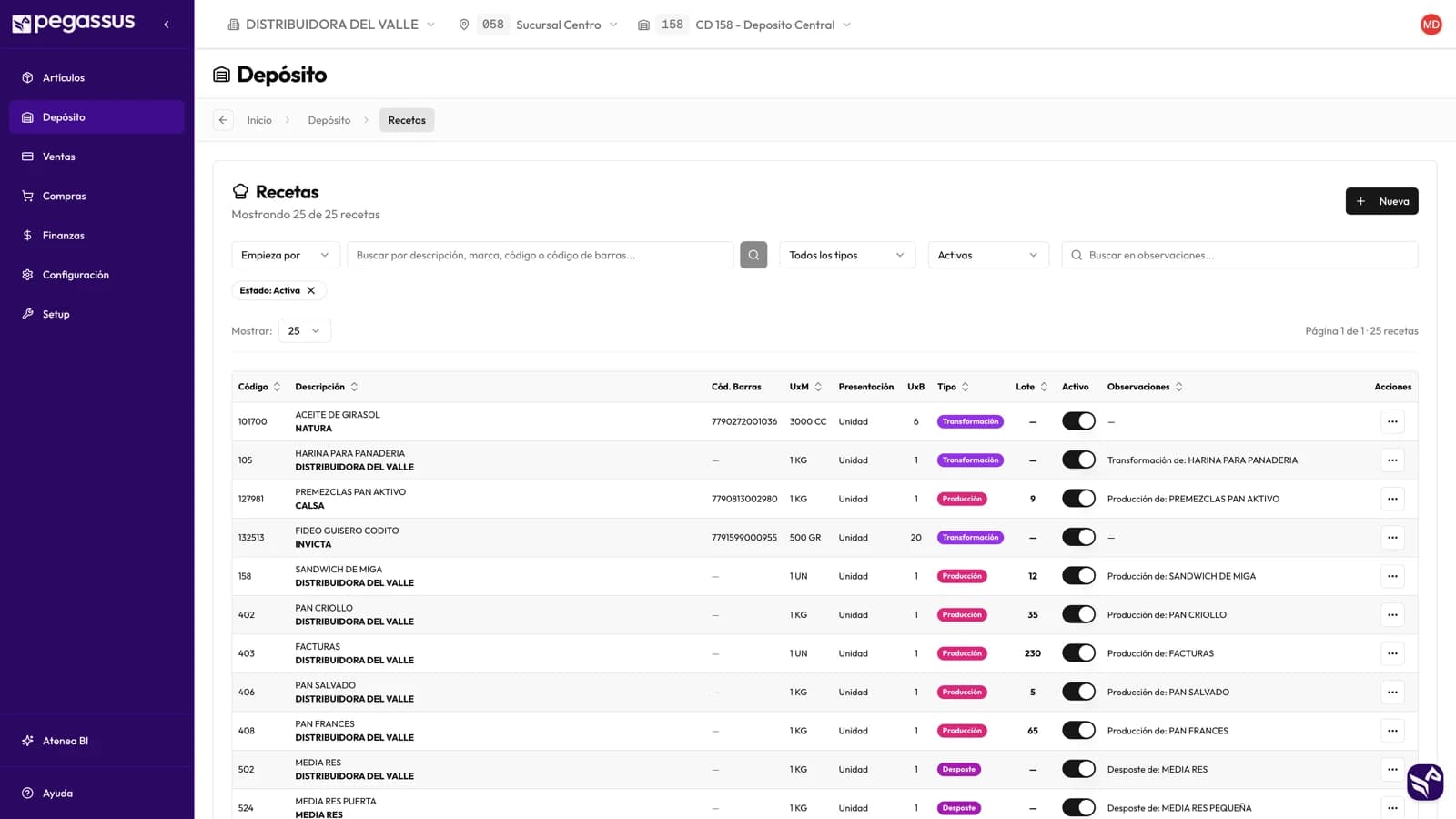Toggle active switch for PAN FRANCES
The image size is (1456, 819).
(x=1078, y=731)
